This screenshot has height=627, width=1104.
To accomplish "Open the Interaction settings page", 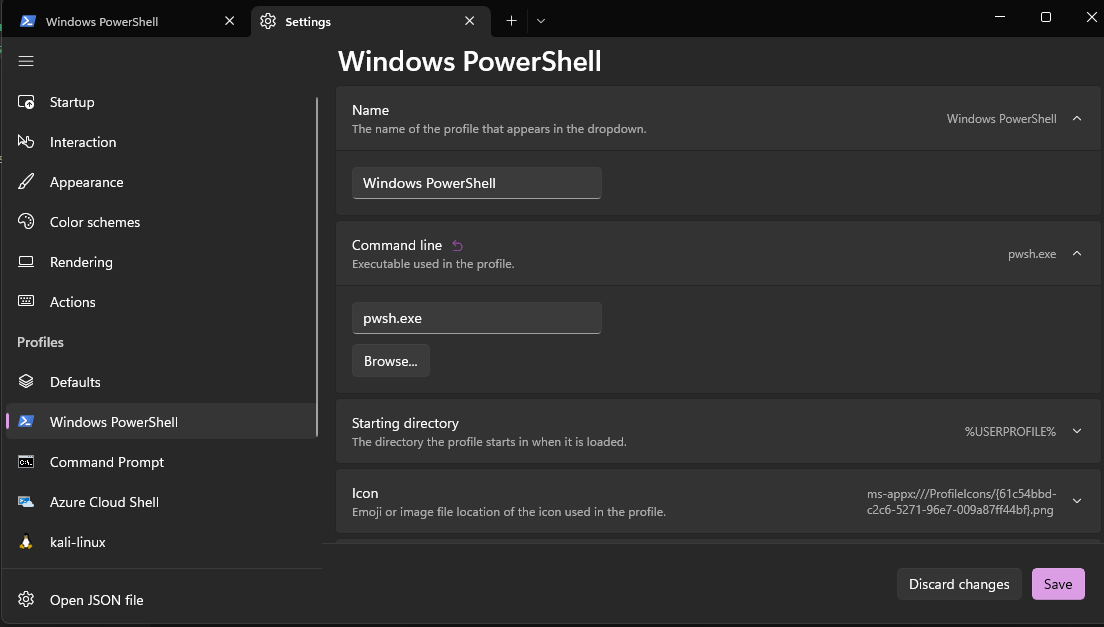I will click(83, 142).
